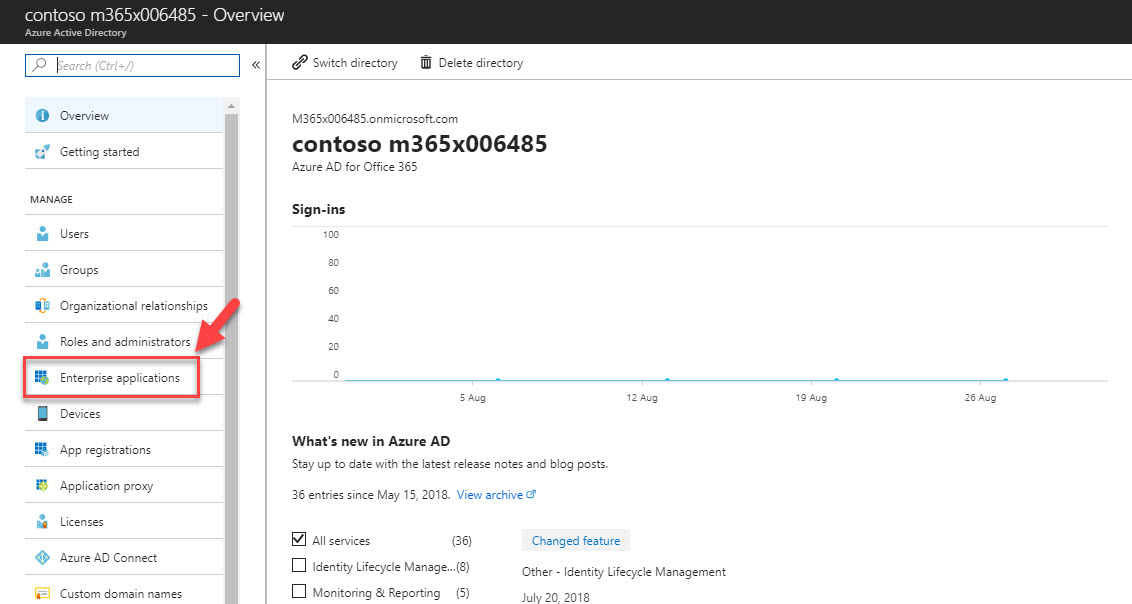1132x604 pixels.
Task: Click the Users person icon
Action: (42, 234)
